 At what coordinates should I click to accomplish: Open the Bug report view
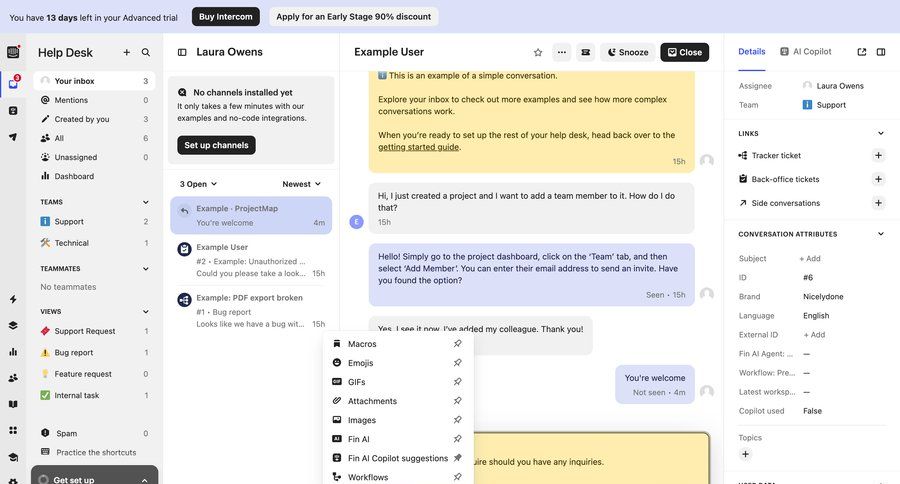pos(94,353)
